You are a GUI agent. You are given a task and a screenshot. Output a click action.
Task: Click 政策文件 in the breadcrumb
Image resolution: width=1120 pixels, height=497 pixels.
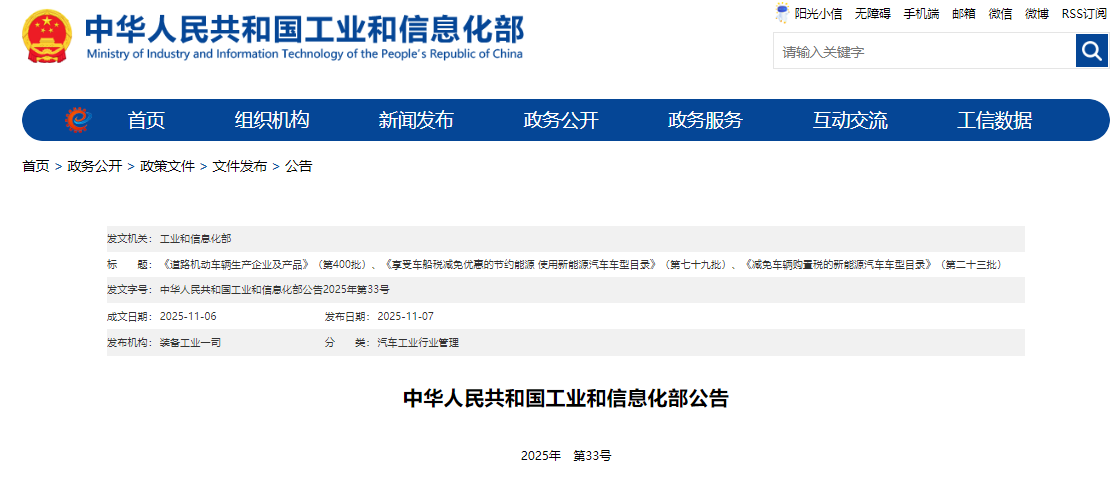pyautogui.click(x=167, y=167)
